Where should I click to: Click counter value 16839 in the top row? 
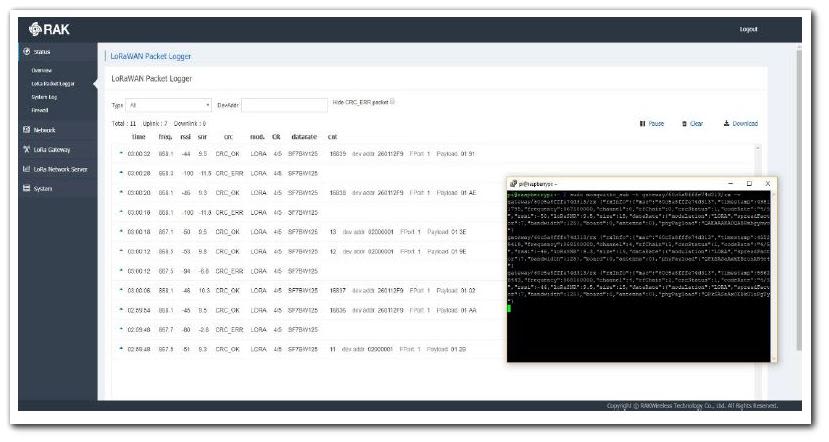338,153
